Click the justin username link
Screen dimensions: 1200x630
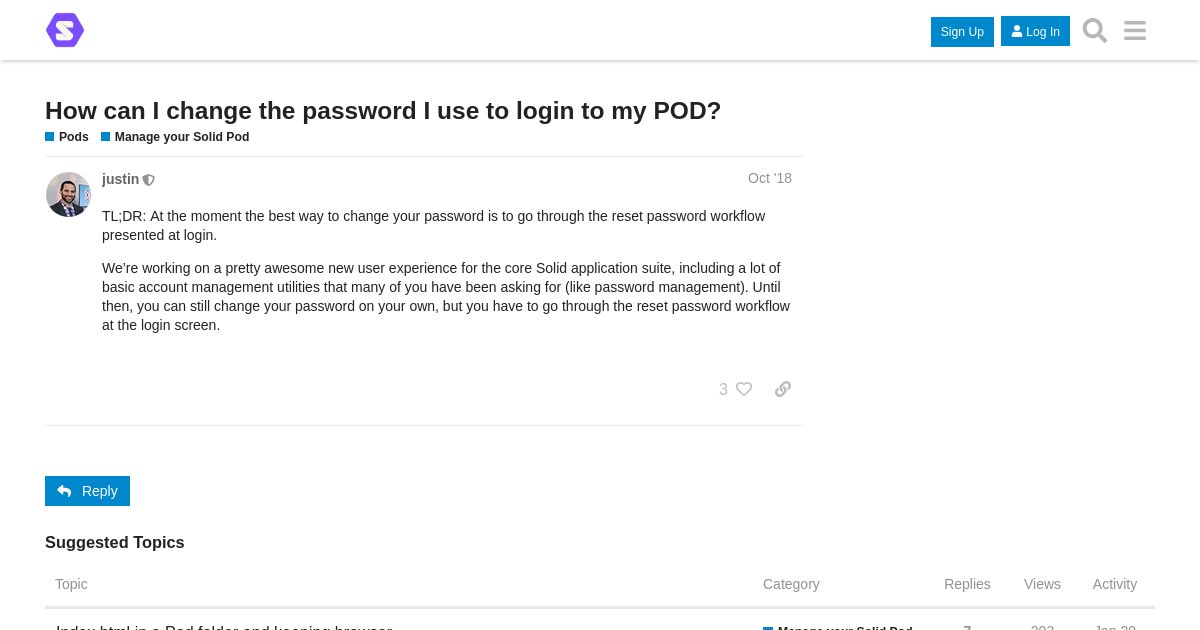(120, 179)
